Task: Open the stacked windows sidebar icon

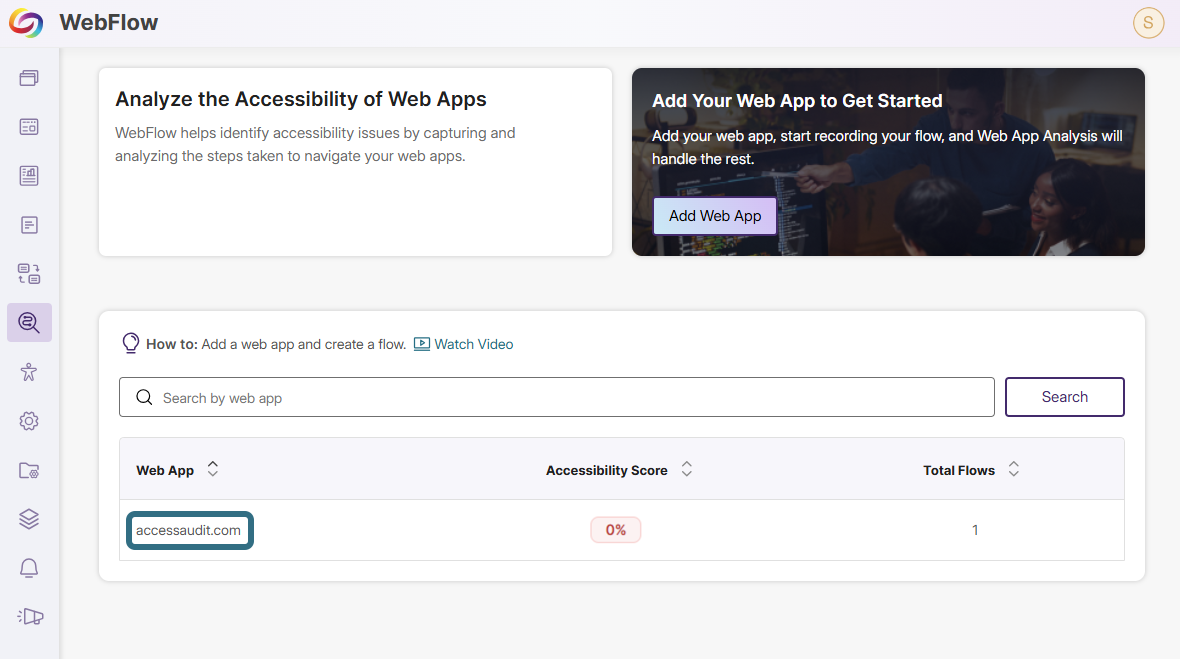Action: click(x=29, y=77)
